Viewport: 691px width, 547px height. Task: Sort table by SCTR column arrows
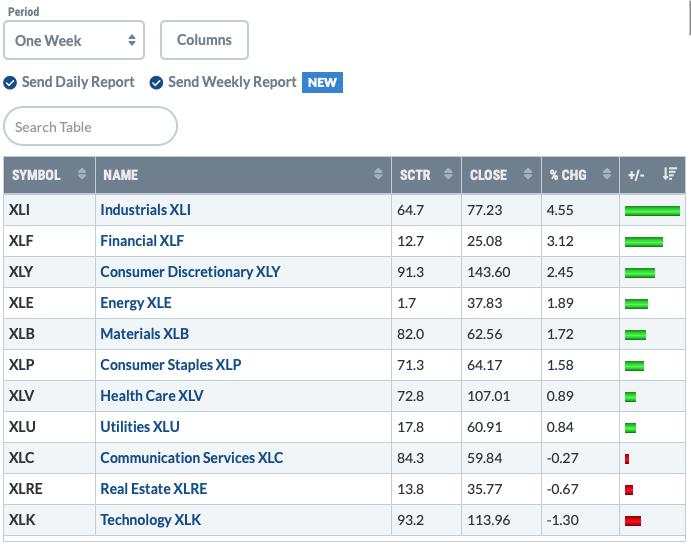[448, 174]
